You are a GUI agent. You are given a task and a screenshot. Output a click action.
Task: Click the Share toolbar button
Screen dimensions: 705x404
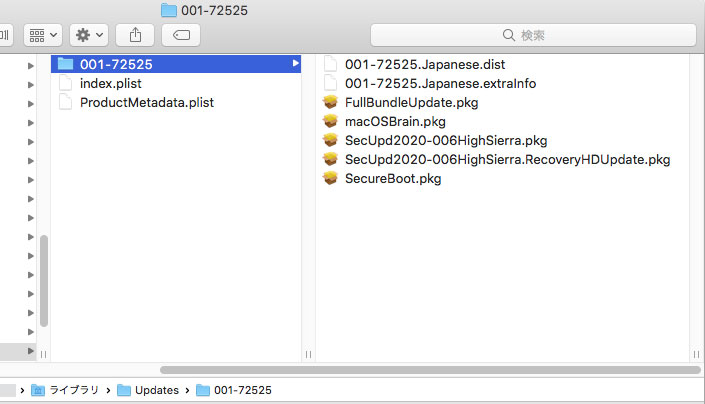[x=135, y=35]
